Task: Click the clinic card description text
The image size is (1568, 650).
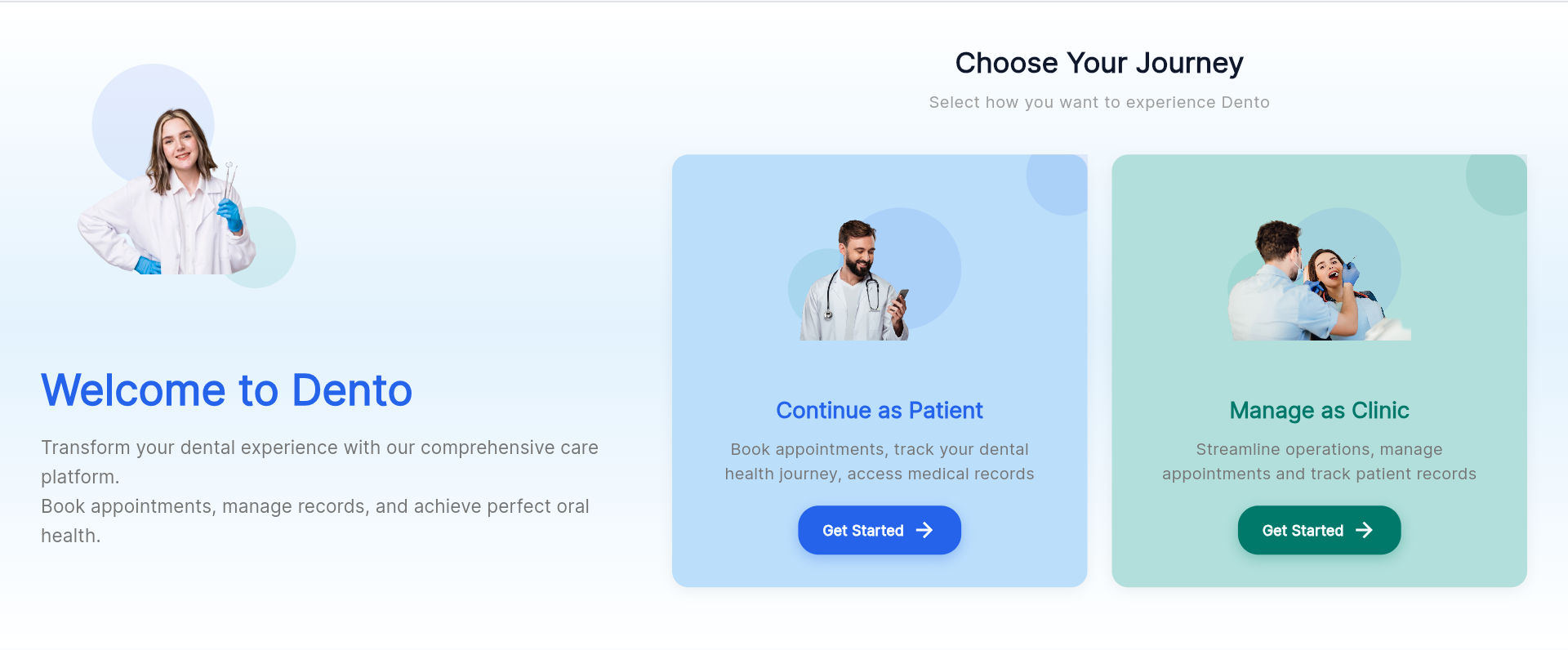Action: [1319, 461]
